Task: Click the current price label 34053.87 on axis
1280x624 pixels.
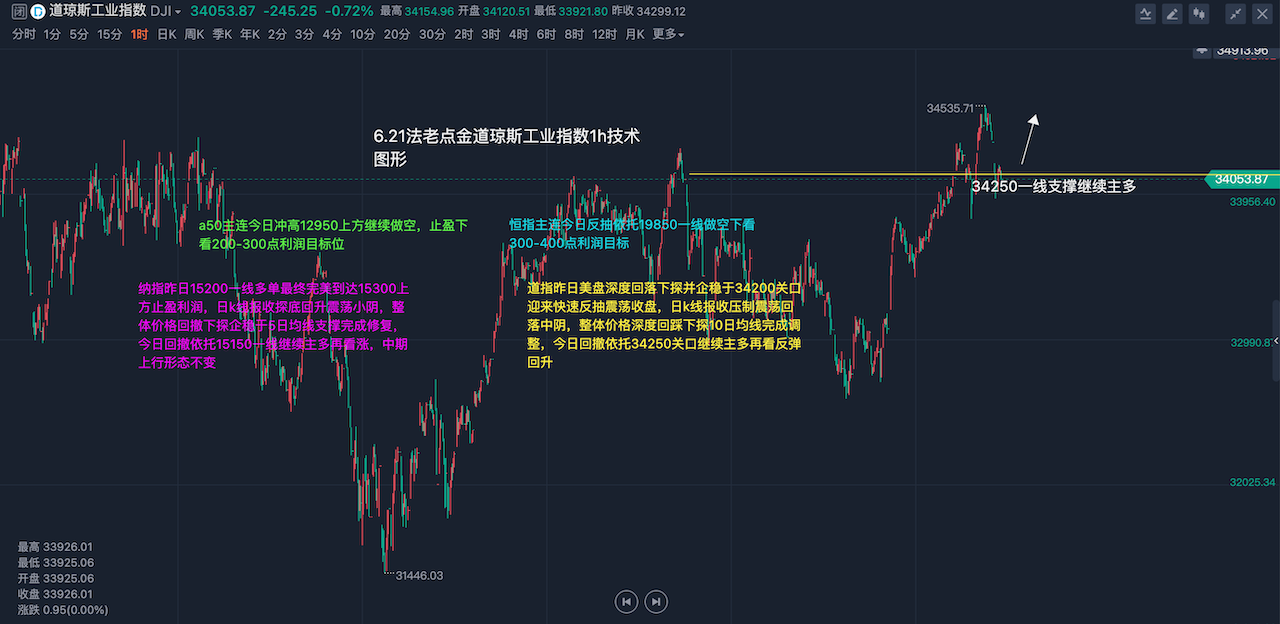Action: 1241,179
